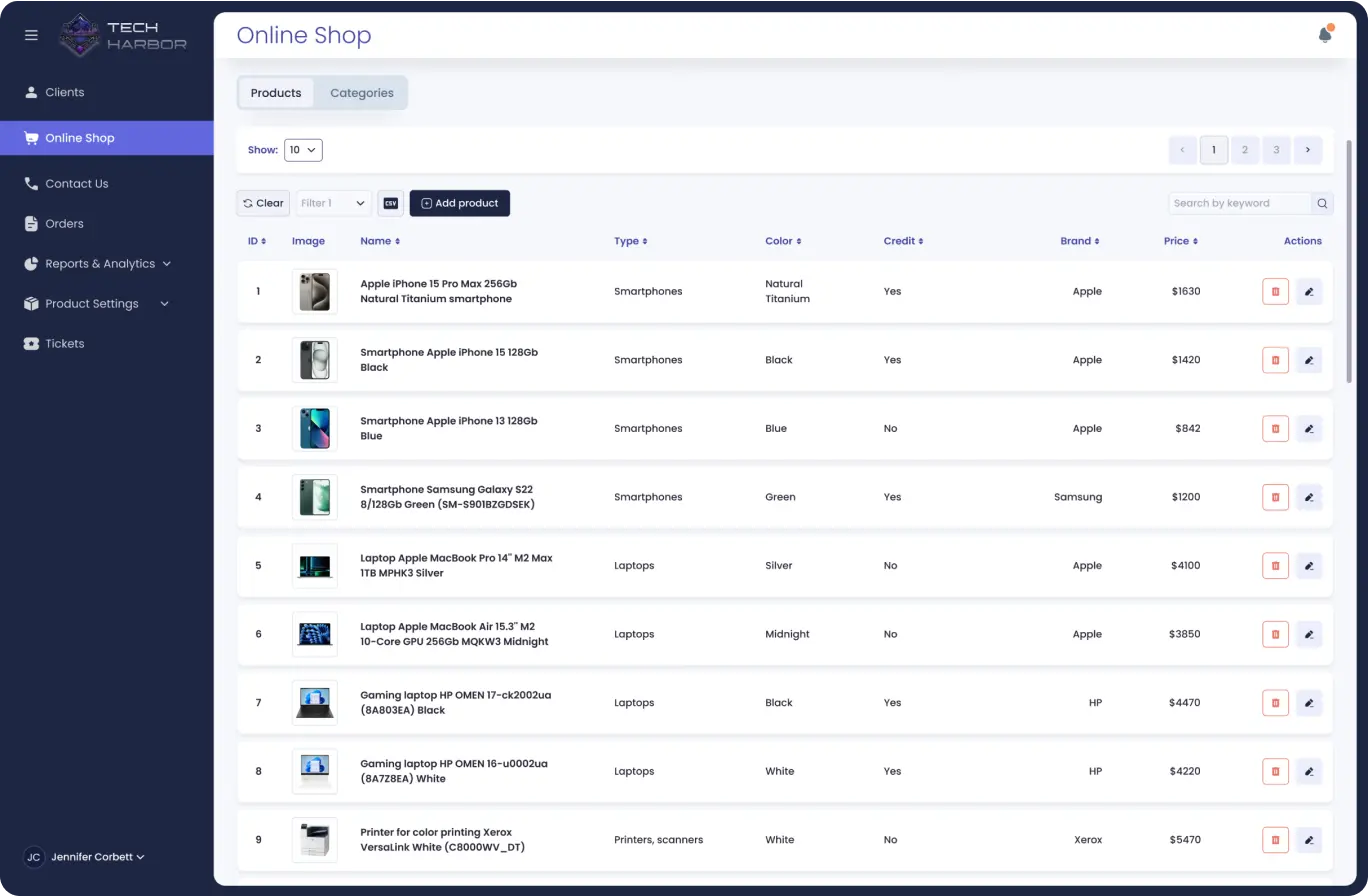Delete the HP OMEN 16 White laptop
The width and height of the screenshot is (1368, 896).
[1275, 771]
